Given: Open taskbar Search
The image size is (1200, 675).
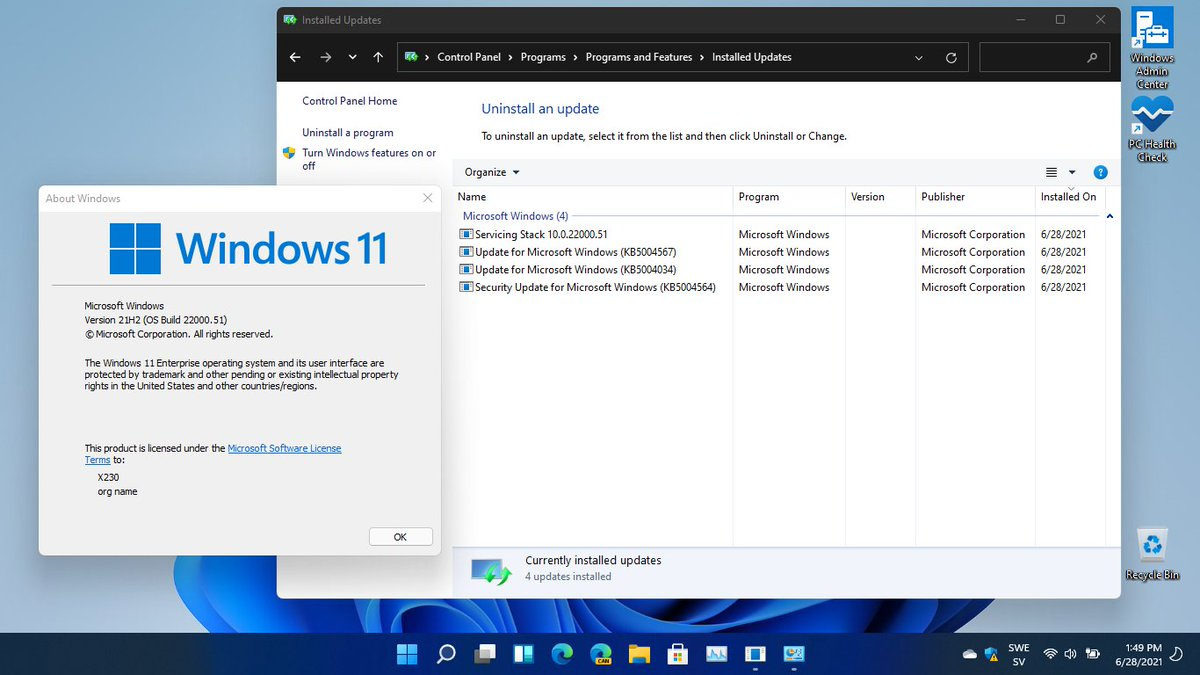Looking at the screenshot, I should click(x=446, y=654).
